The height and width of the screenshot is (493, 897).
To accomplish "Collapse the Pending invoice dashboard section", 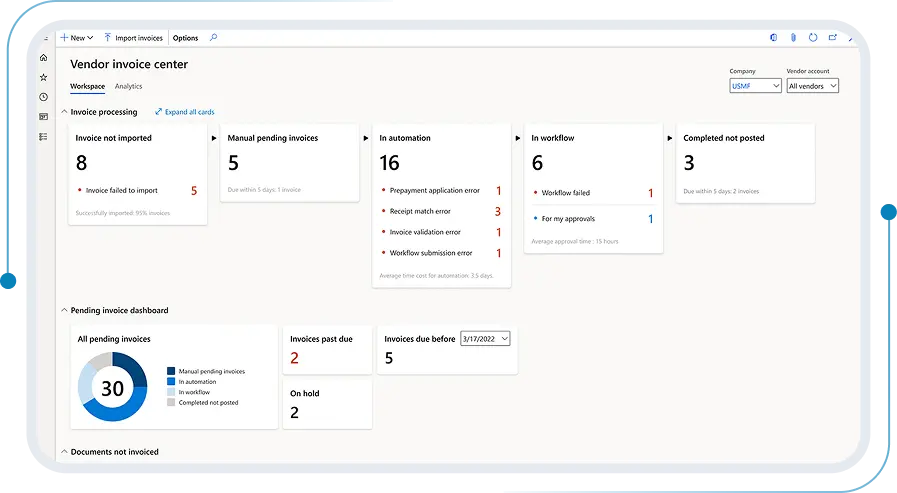I will coord(64,311).
